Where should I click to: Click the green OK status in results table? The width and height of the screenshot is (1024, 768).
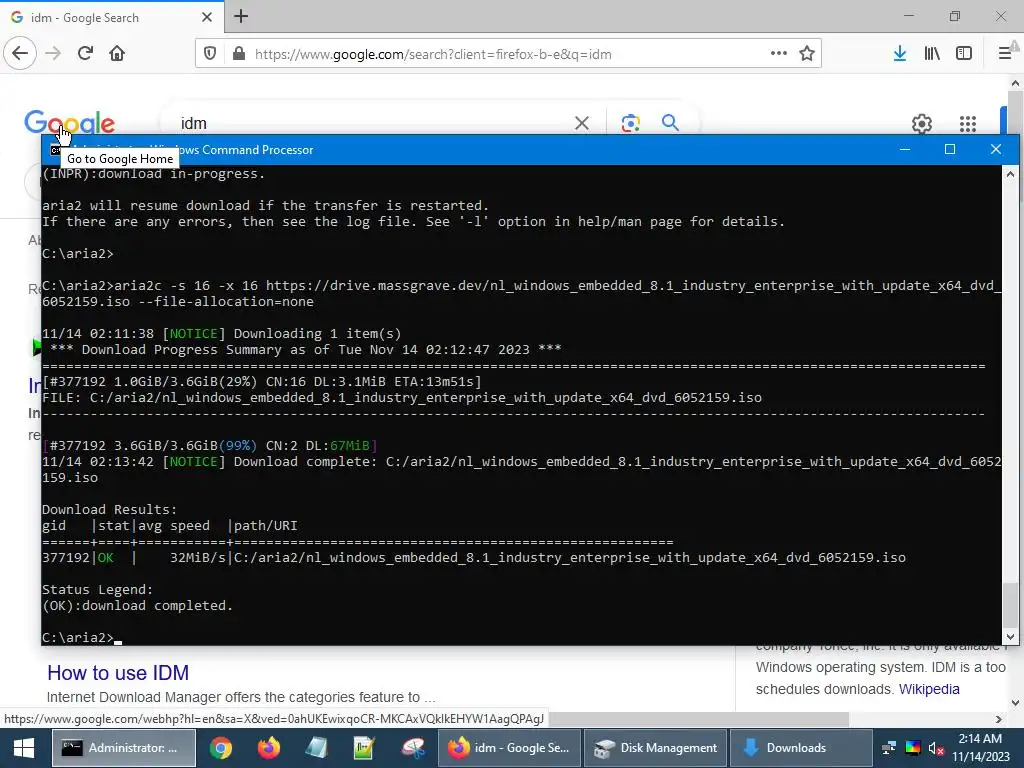[x=106, y=558]
